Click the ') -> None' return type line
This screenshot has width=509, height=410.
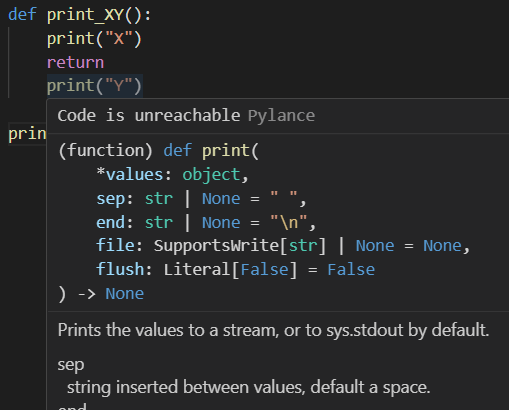[101, 294]
